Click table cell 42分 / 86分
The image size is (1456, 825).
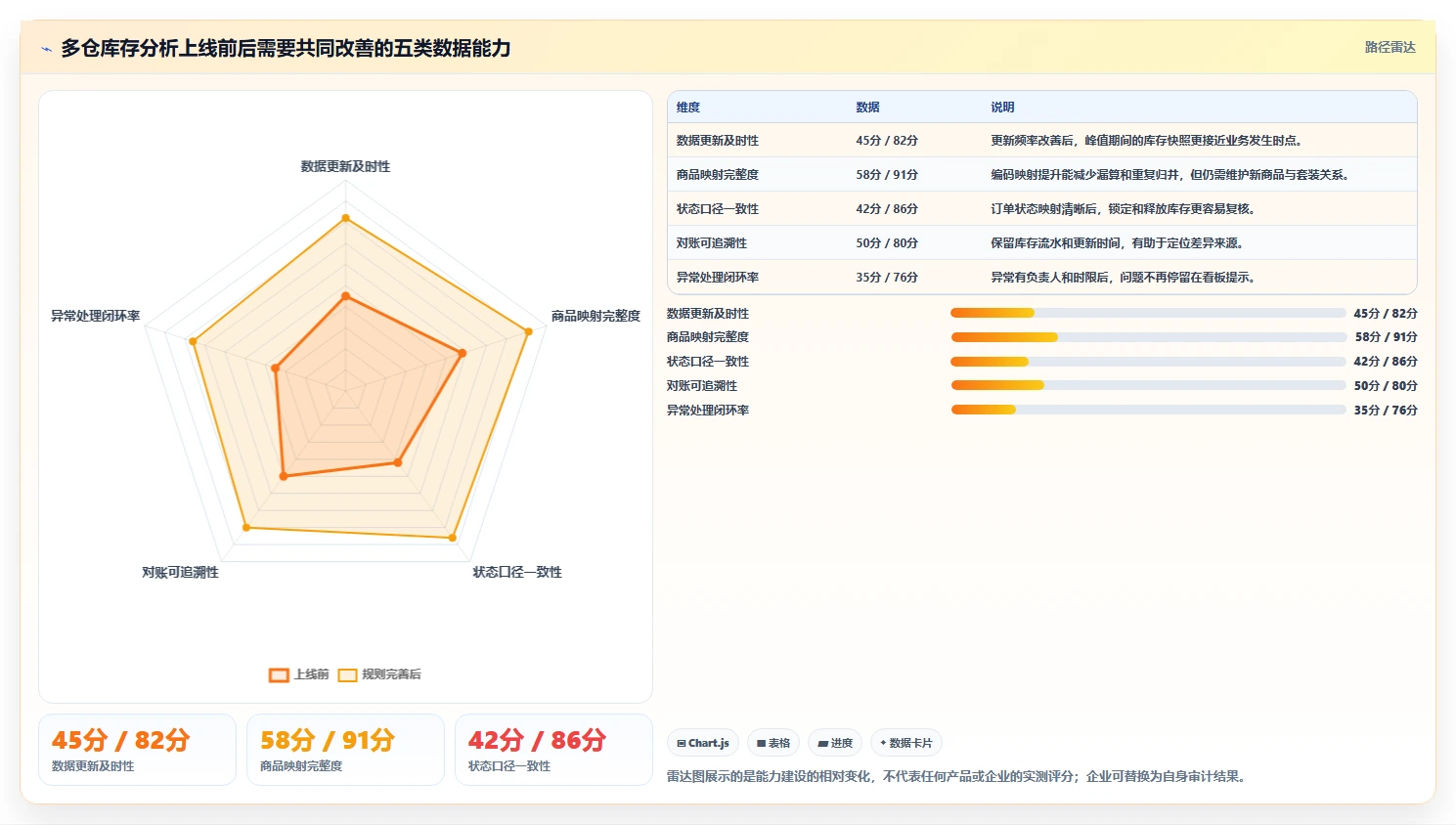click(x=887, y=209)
